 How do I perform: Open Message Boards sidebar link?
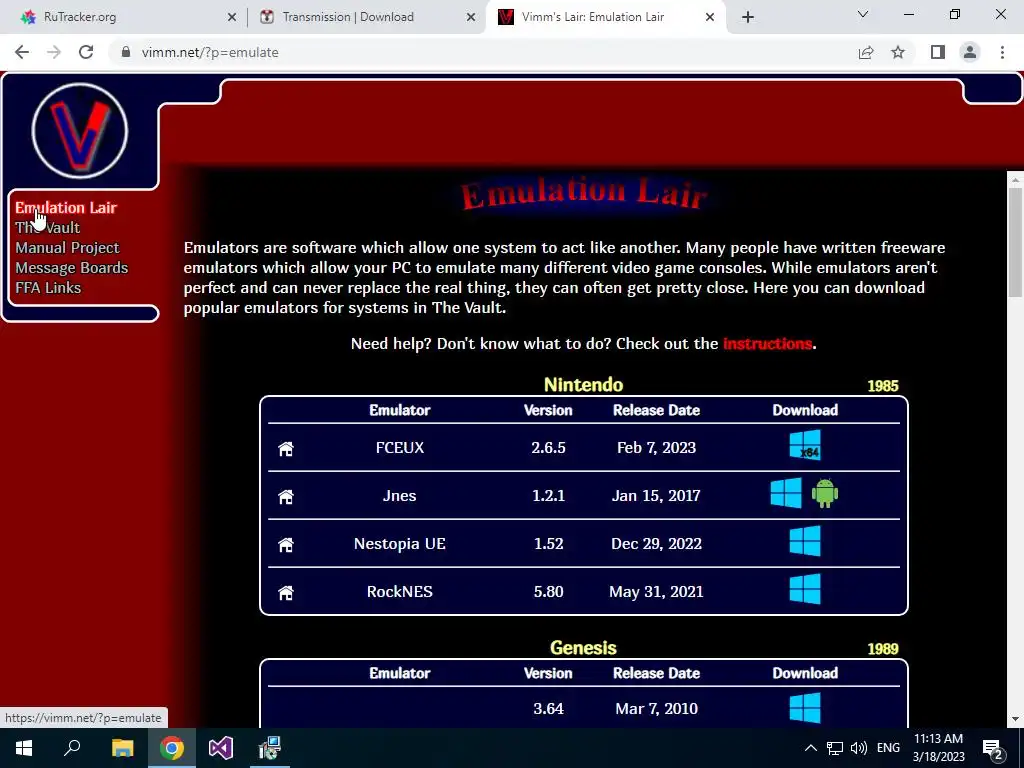pyautogui.click(x=72, y=268)
